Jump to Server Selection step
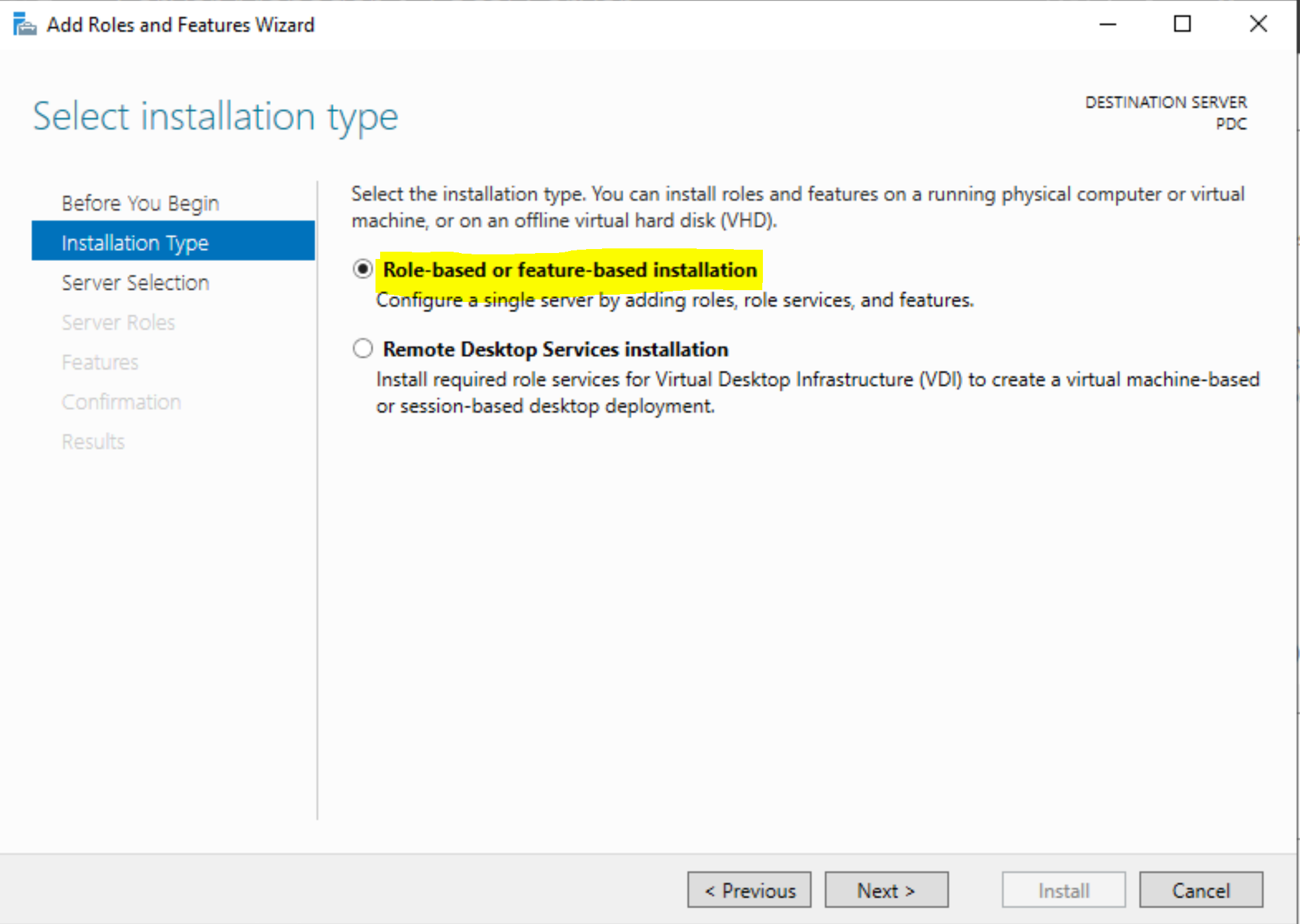 pyautogui.click(x=136, y=283)
